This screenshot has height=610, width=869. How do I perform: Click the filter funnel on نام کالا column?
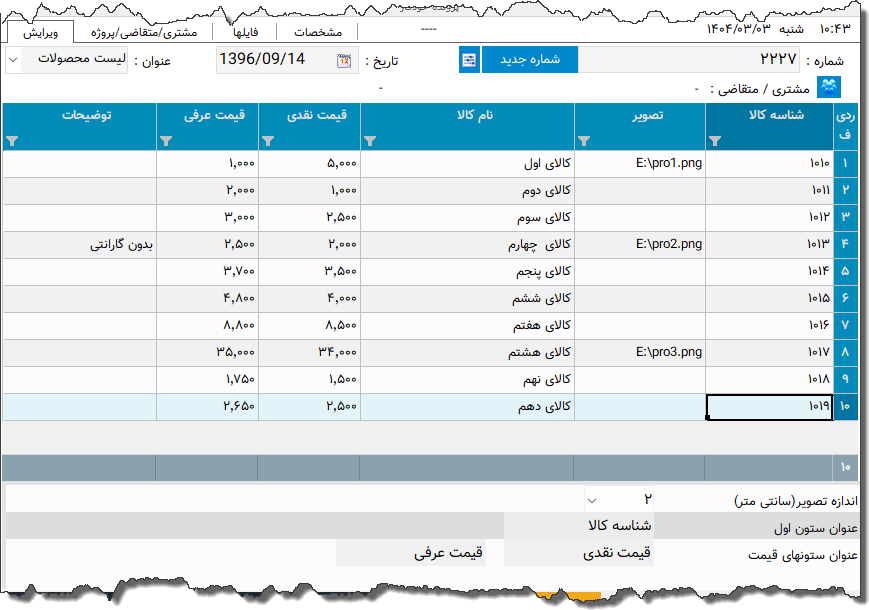click(372, 142)
